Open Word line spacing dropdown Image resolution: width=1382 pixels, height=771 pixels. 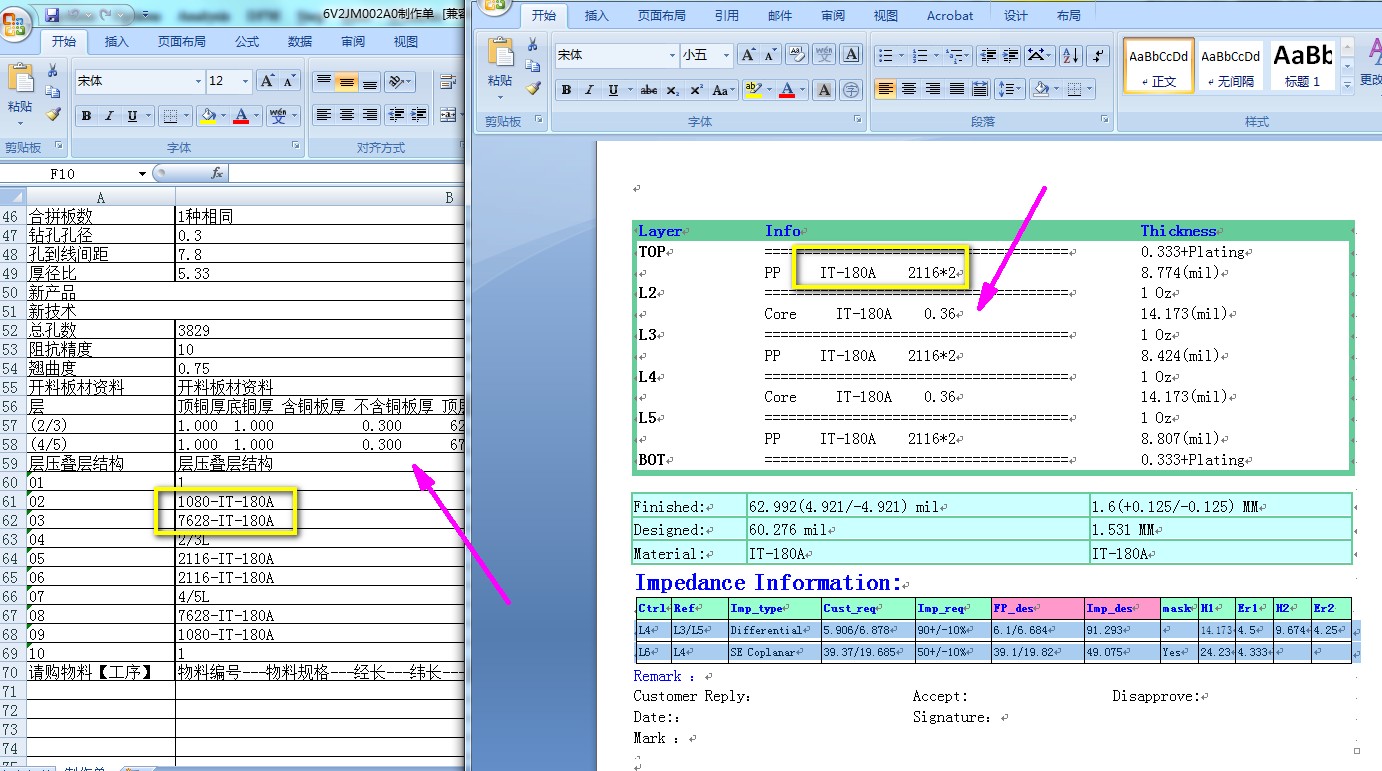(1009, 90)
